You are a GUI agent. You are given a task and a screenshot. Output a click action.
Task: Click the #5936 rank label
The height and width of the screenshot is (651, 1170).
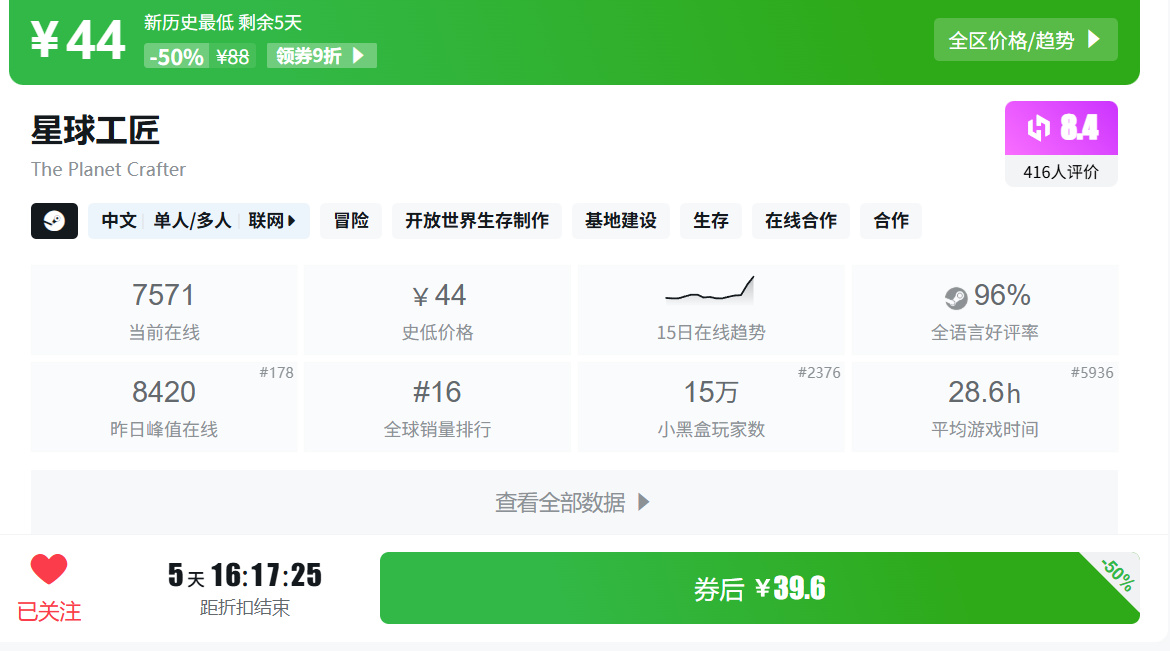1092,373
